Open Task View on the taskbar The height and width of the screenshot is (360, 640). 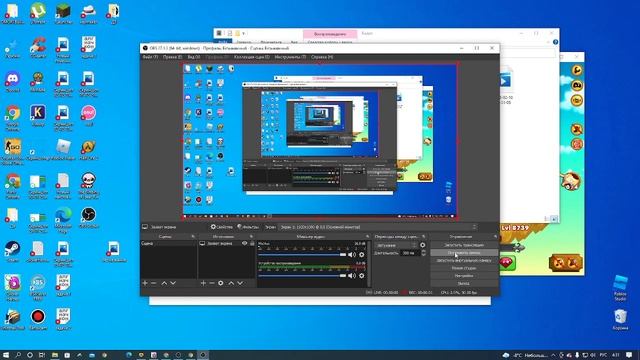(42, 355)
